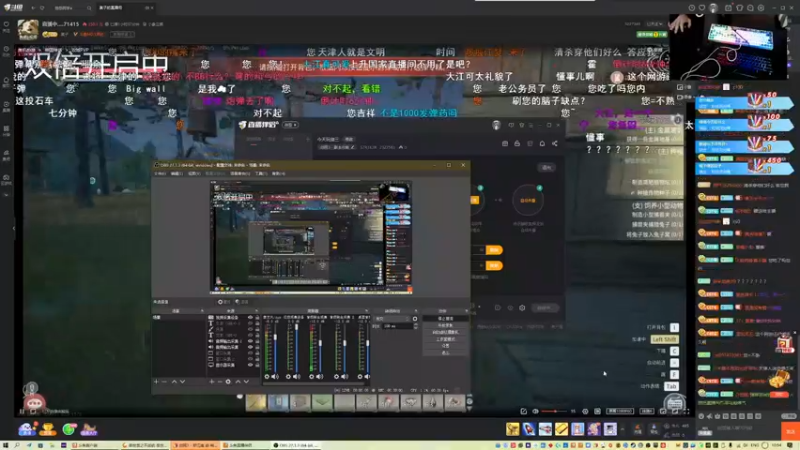Open gear settings of third OBS mixer channel
This screenshot has height=450, width=800.
[311, 377]
